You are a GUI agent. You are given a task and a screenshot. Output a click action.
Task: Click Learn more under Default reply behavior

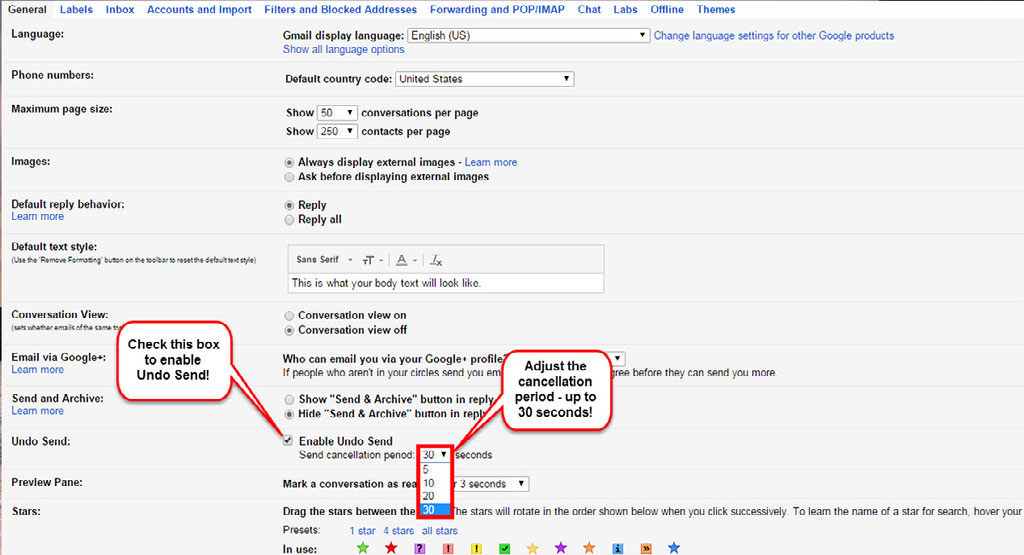click(37, 217)
